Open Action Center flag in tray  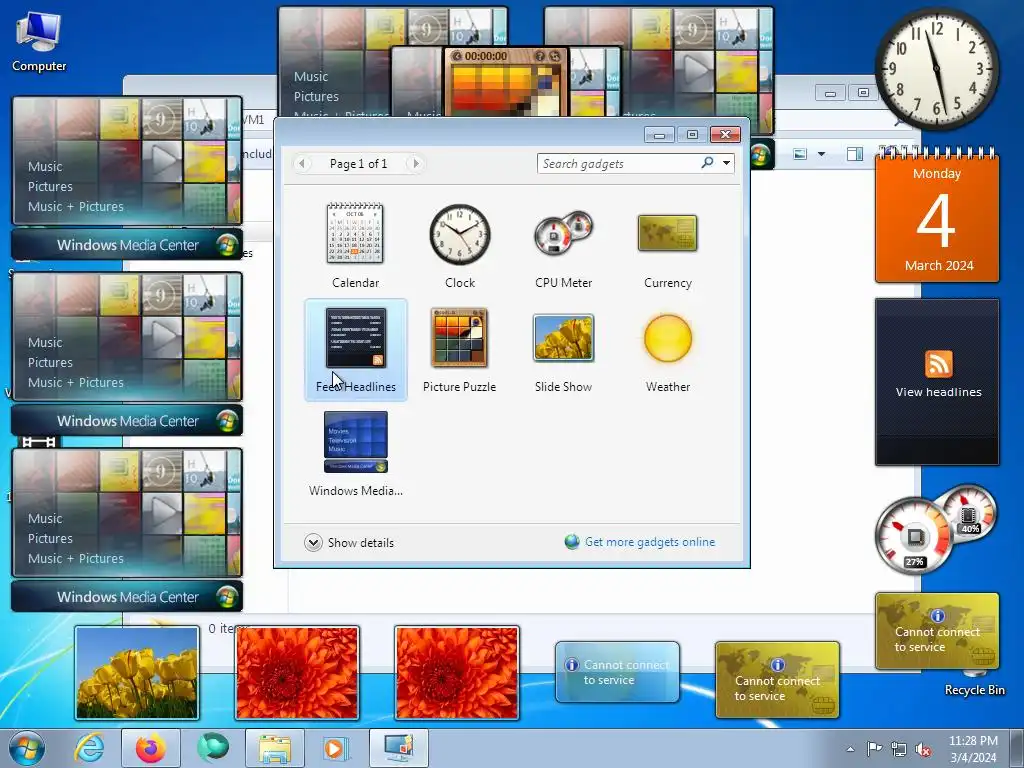[874, 749]
